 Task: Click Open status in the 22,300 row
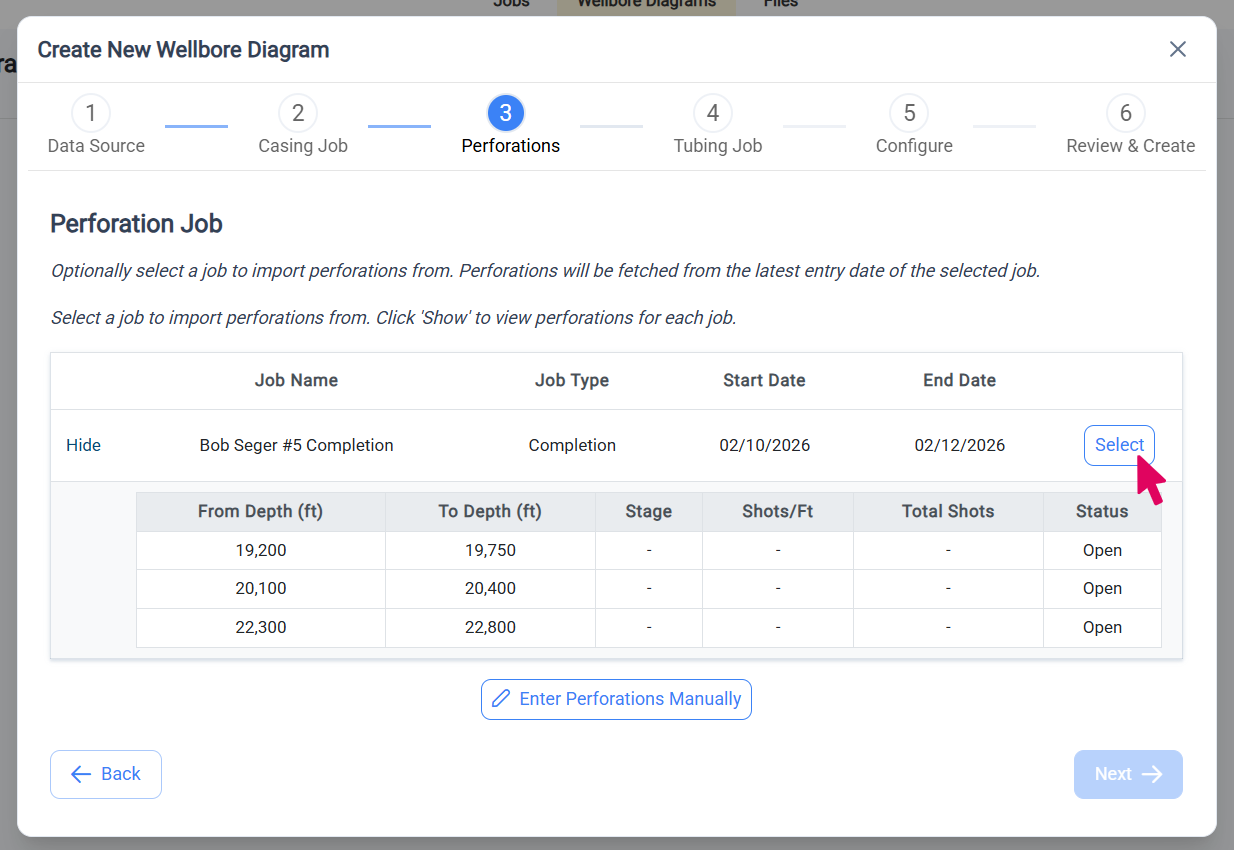point(1102,627)
